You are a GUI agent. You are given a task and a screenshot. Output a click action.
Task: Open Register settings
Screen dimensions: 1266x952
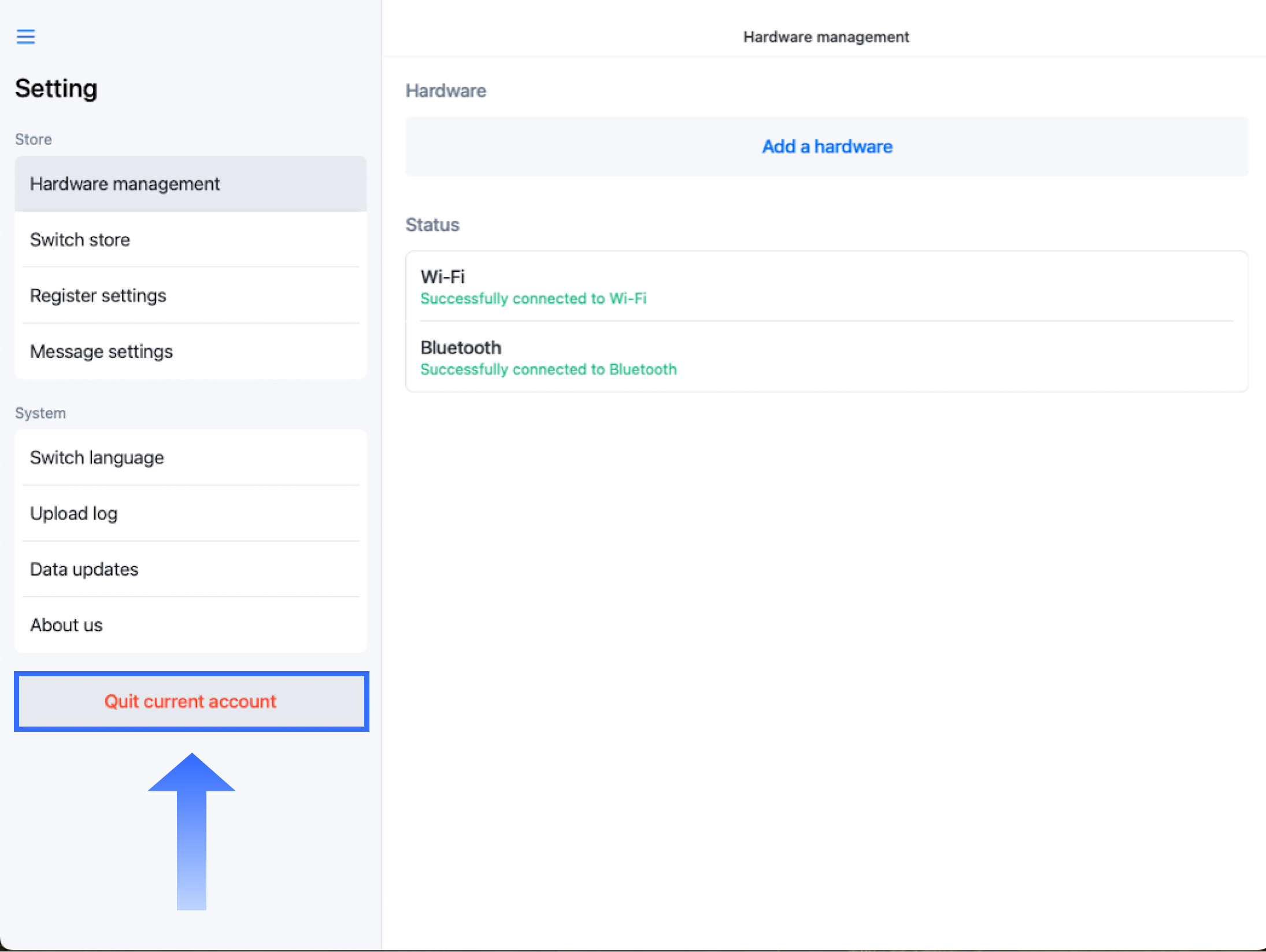[x=190, y=295]
